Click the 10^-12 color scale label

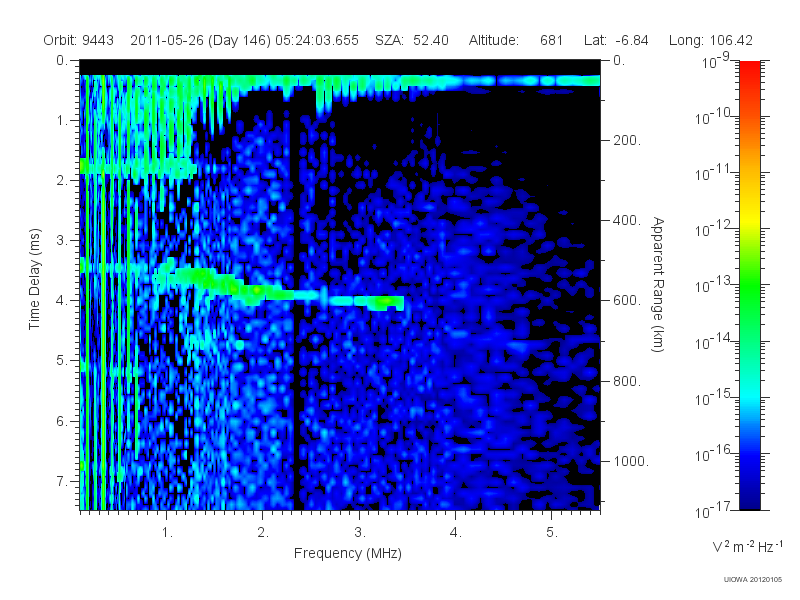point(714,229)
